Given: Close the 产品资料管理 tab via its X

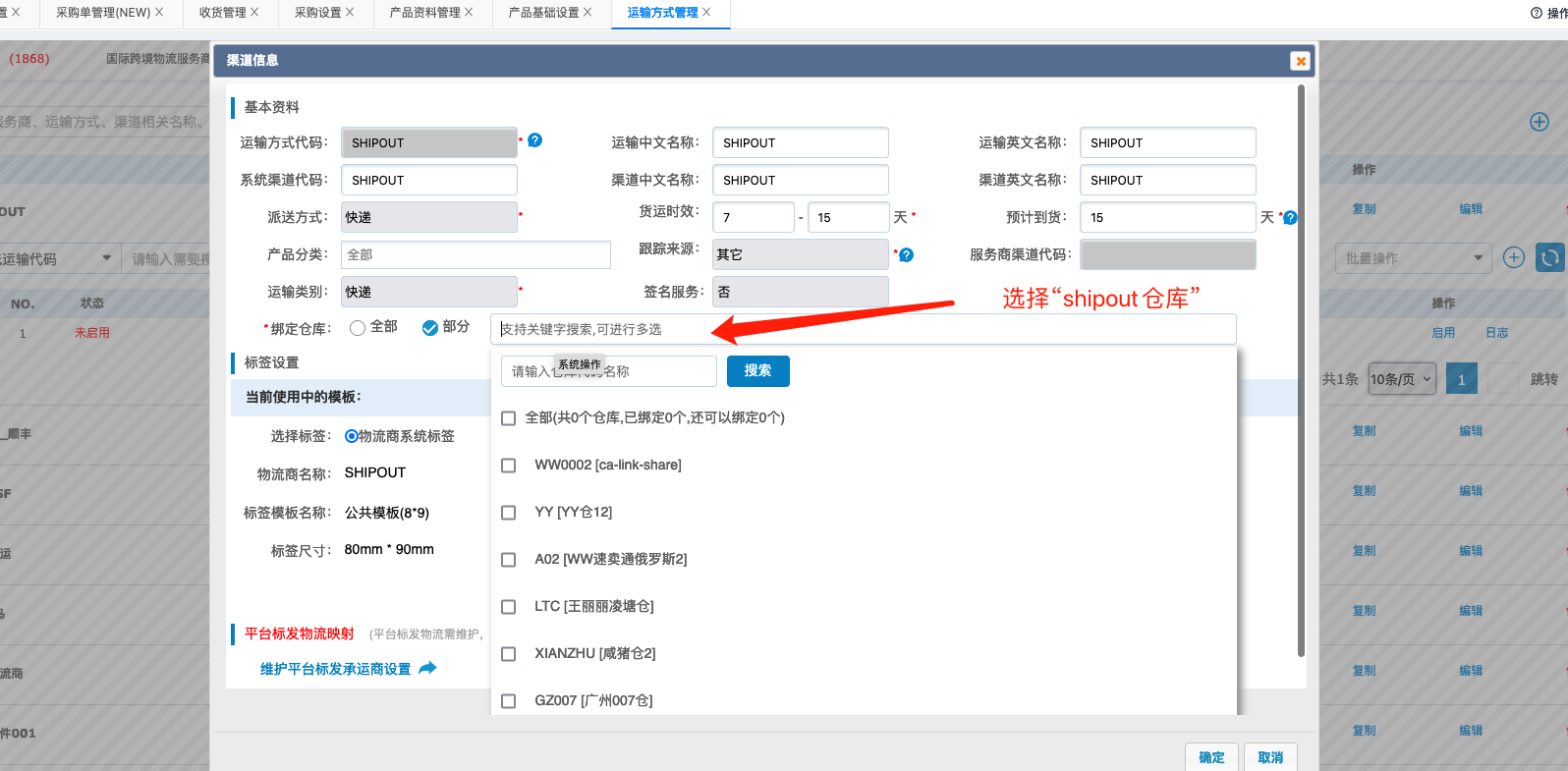Looking at the screenshot, I should [x=469, y=12].
